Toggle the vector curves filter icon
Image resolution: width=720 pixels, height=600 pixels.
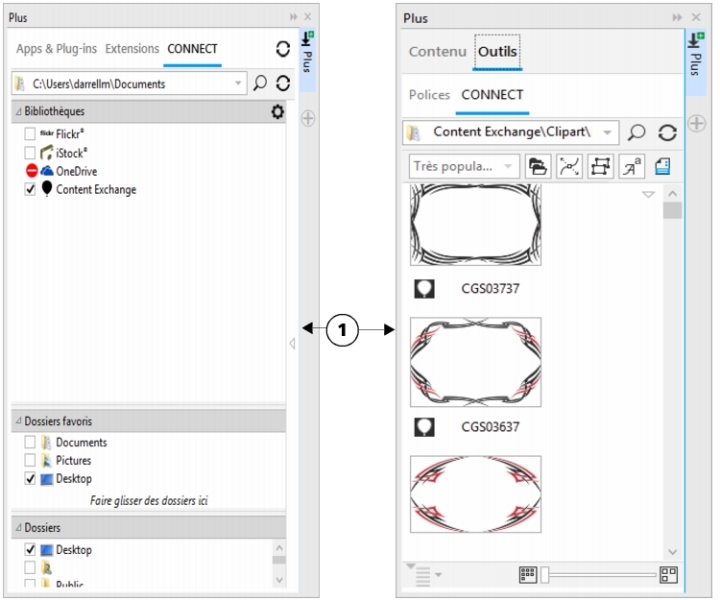[569, 166]
